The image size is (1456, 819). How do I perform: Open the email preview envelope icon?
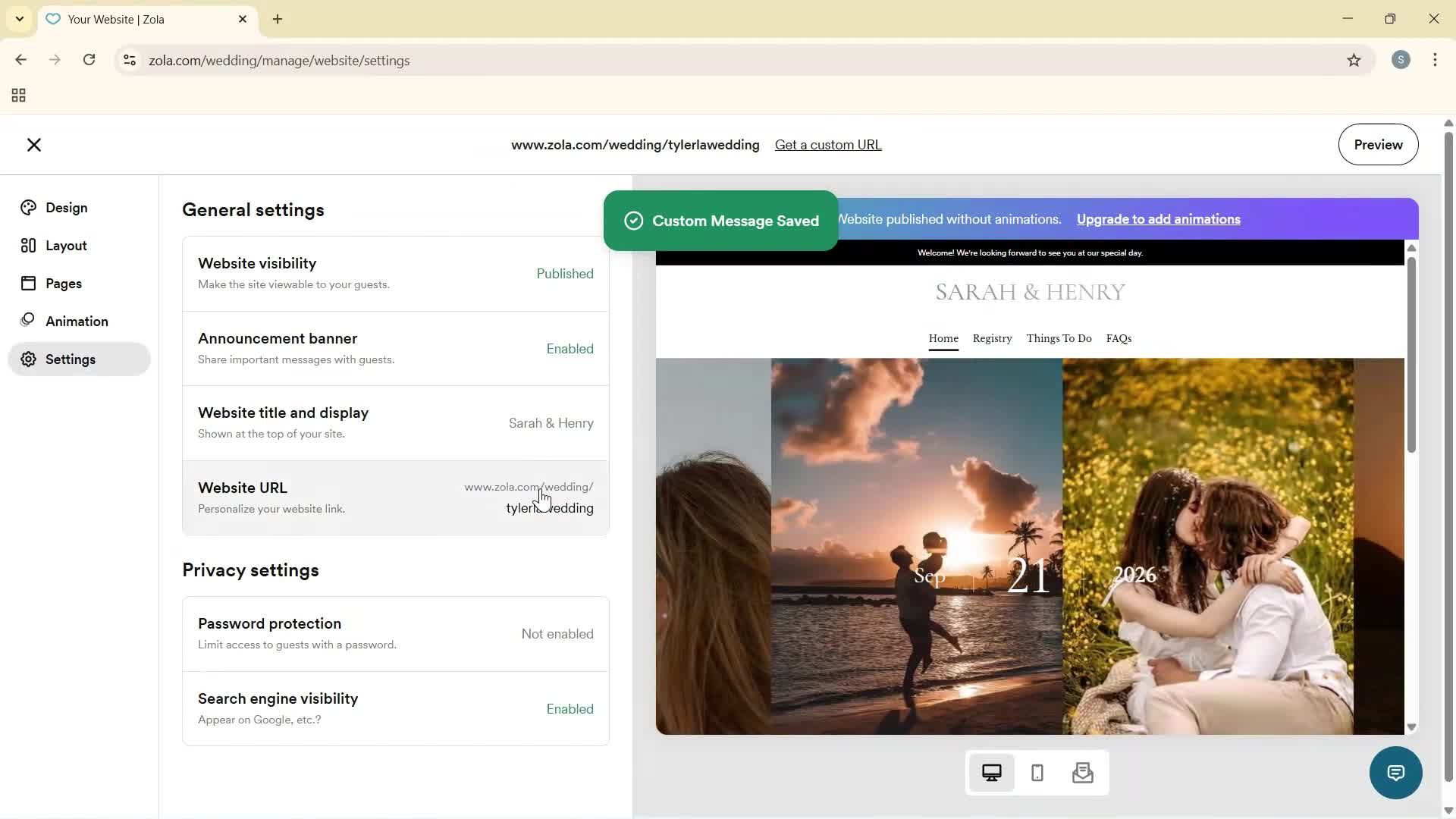point(1083,772)
